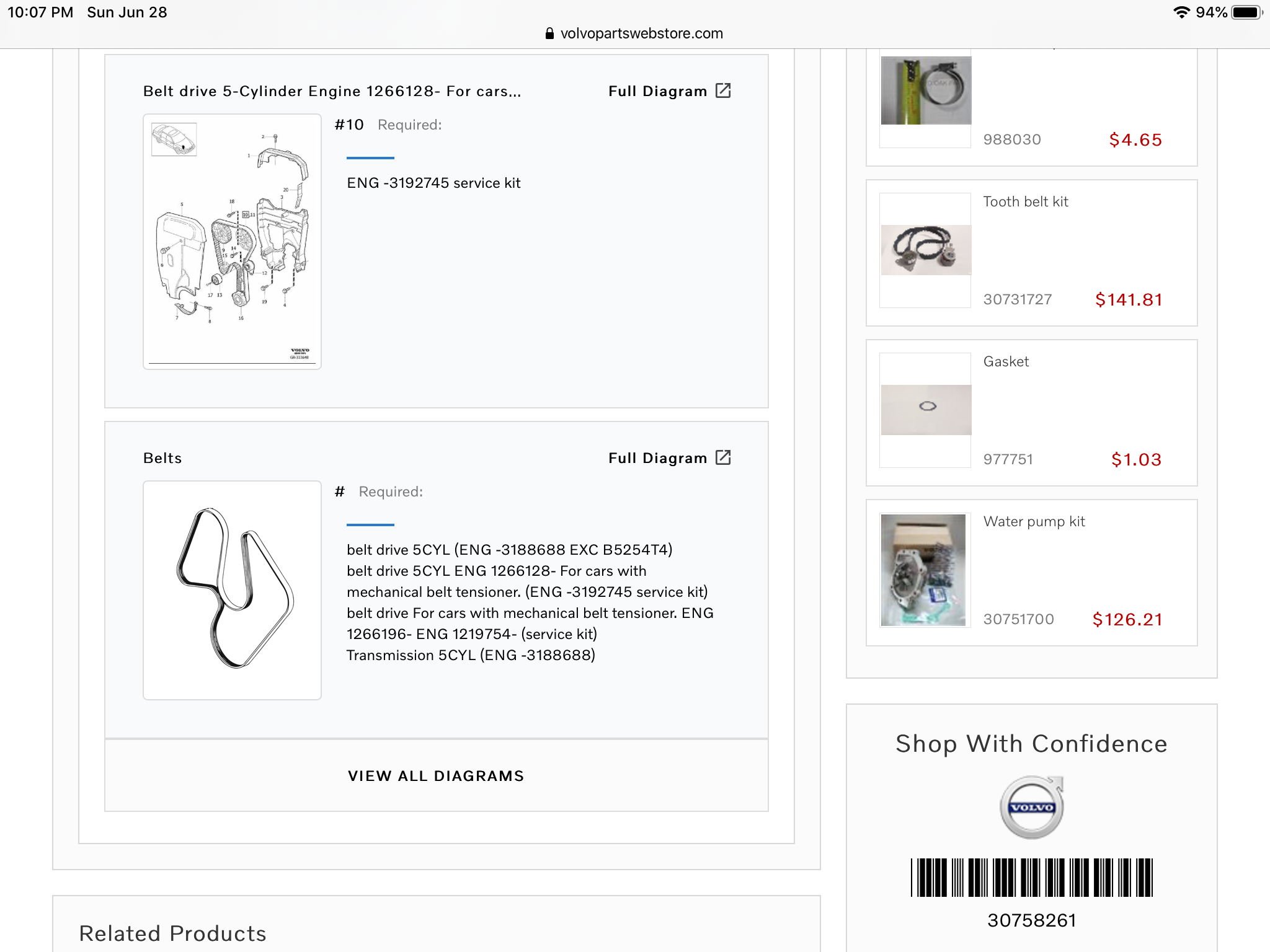This screenshot has width=1270, height=952.
Task: Tap the Volvo logo badge
Action: (1032, 807)
